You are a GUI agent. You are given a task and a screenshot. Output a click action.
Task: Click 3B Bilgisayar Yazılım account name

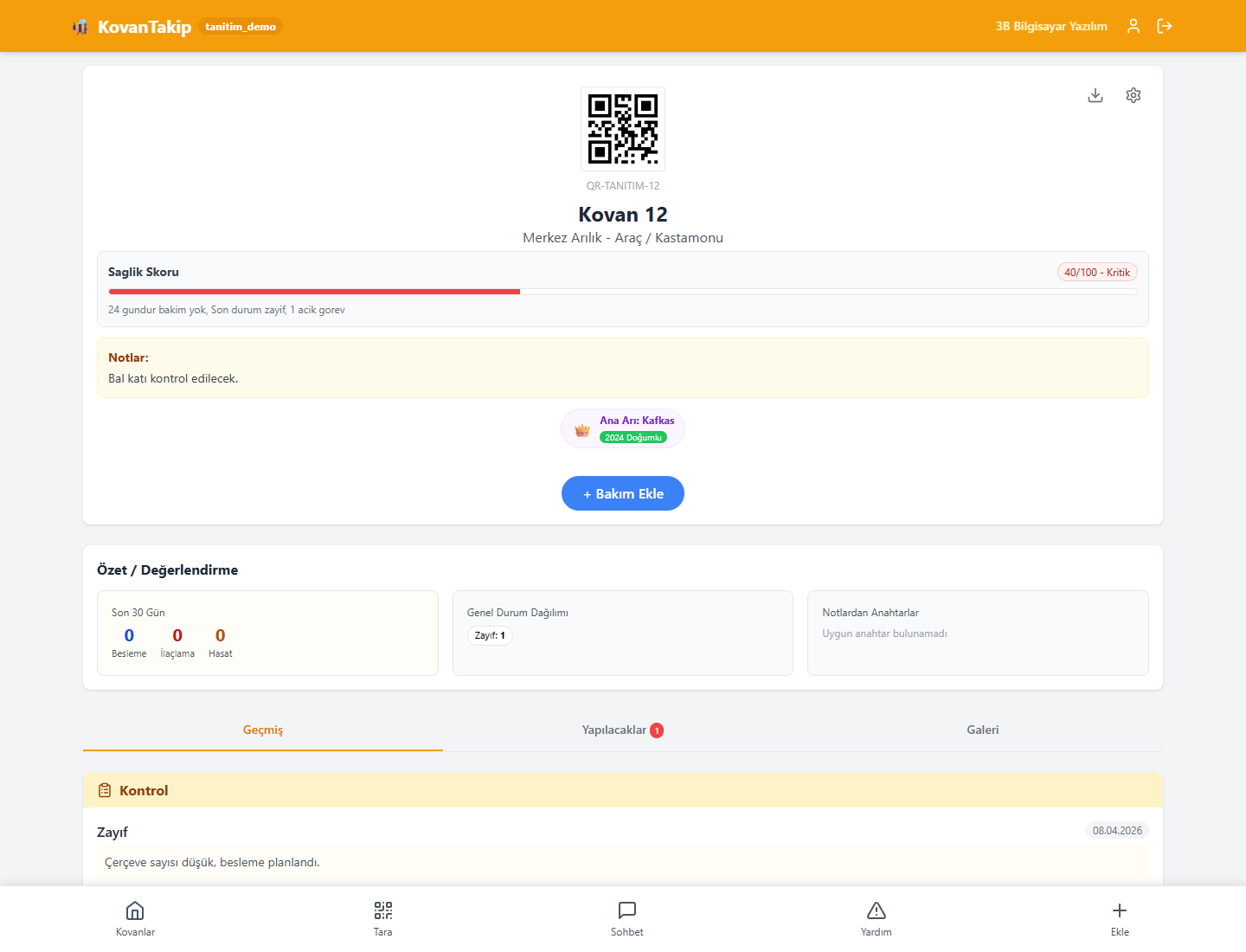(x=1051, y=26)
